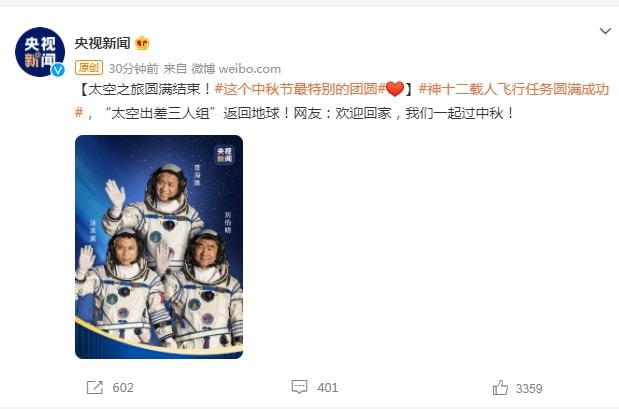Click the post text 太空之旅圆满结束
This screenshot has height=409, width=619.
coord(144,89)
